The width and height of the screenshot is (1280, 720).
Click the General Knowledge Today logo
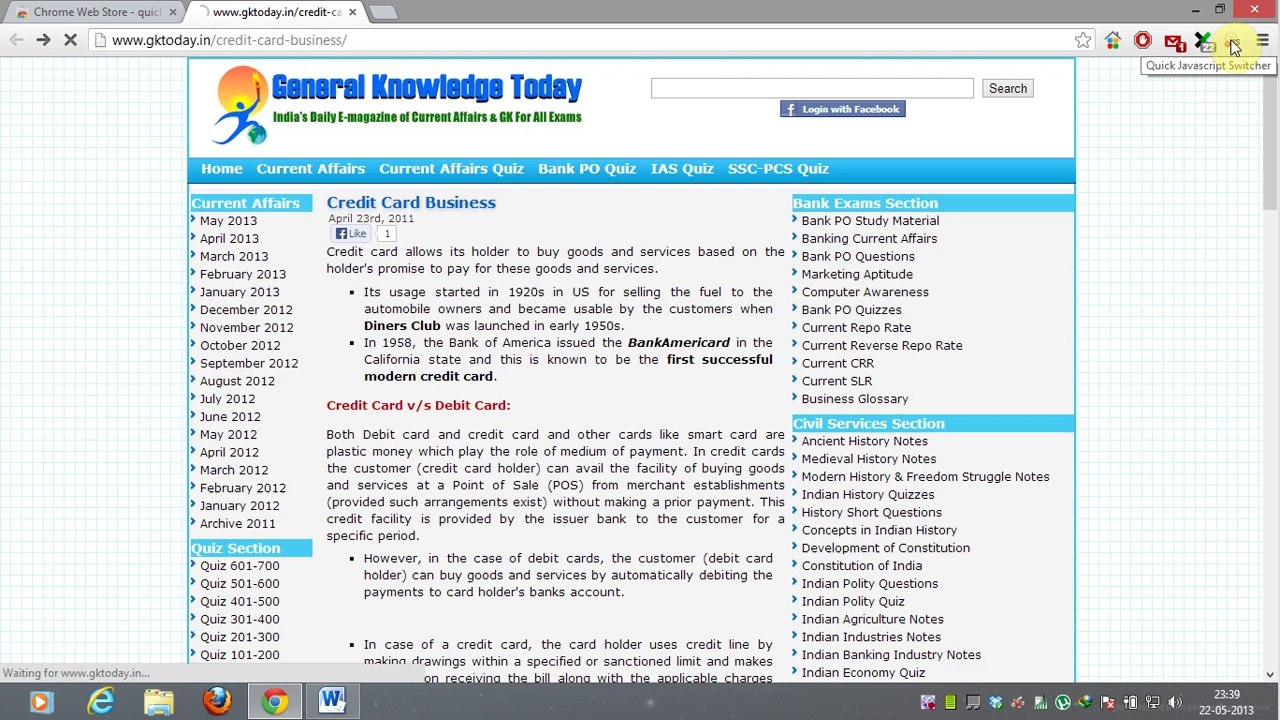tap(397, 105)
